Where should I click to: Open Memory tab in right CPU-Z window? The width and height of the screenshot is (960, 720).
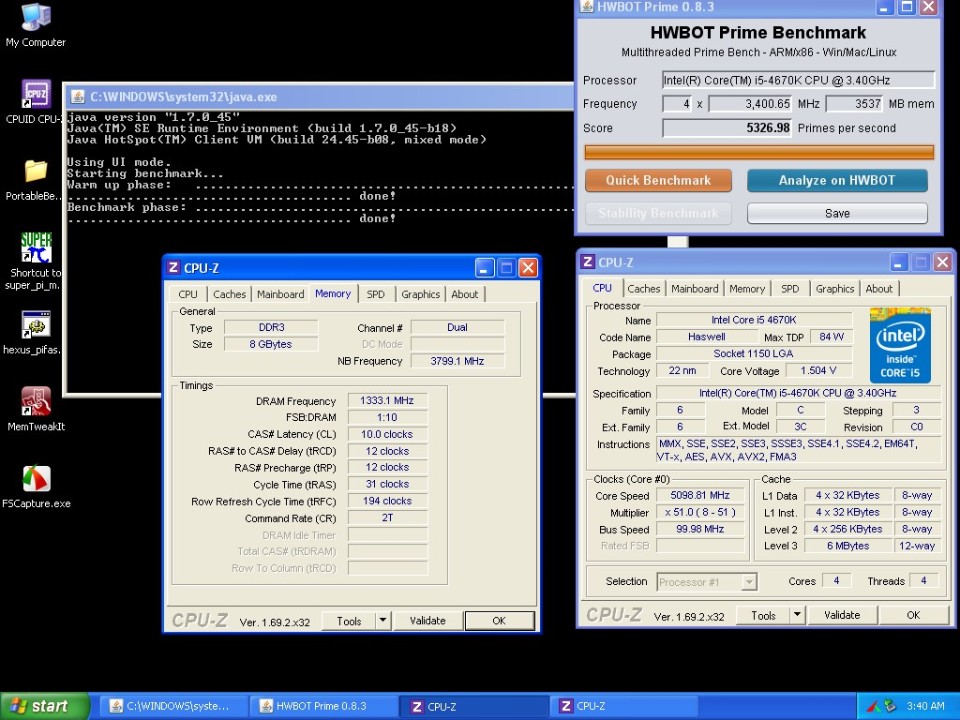pos(747,288)
